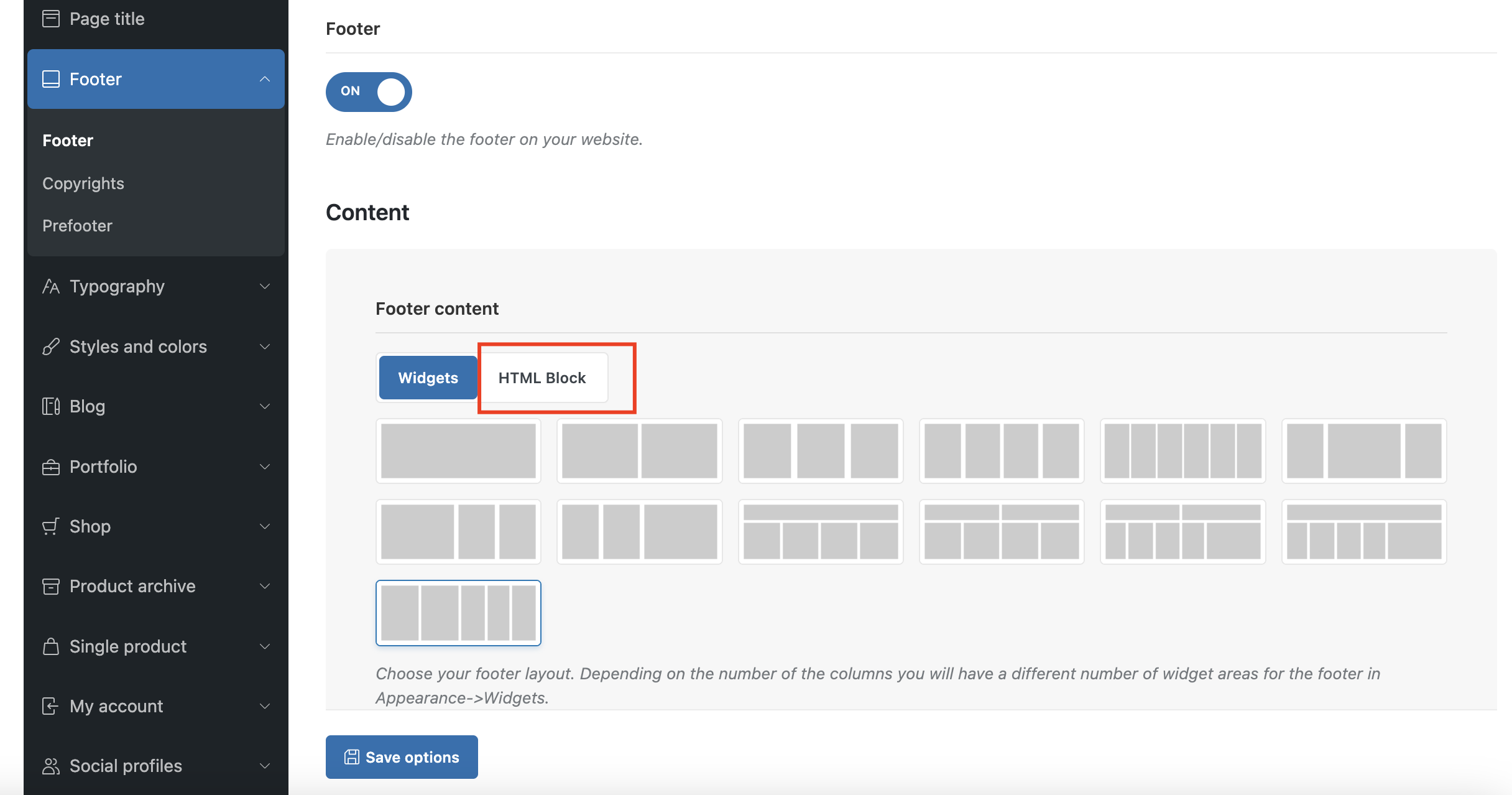The image size is (1512, 795).
Task: Expand the Typography section chevron
Action: pos(265,286)
